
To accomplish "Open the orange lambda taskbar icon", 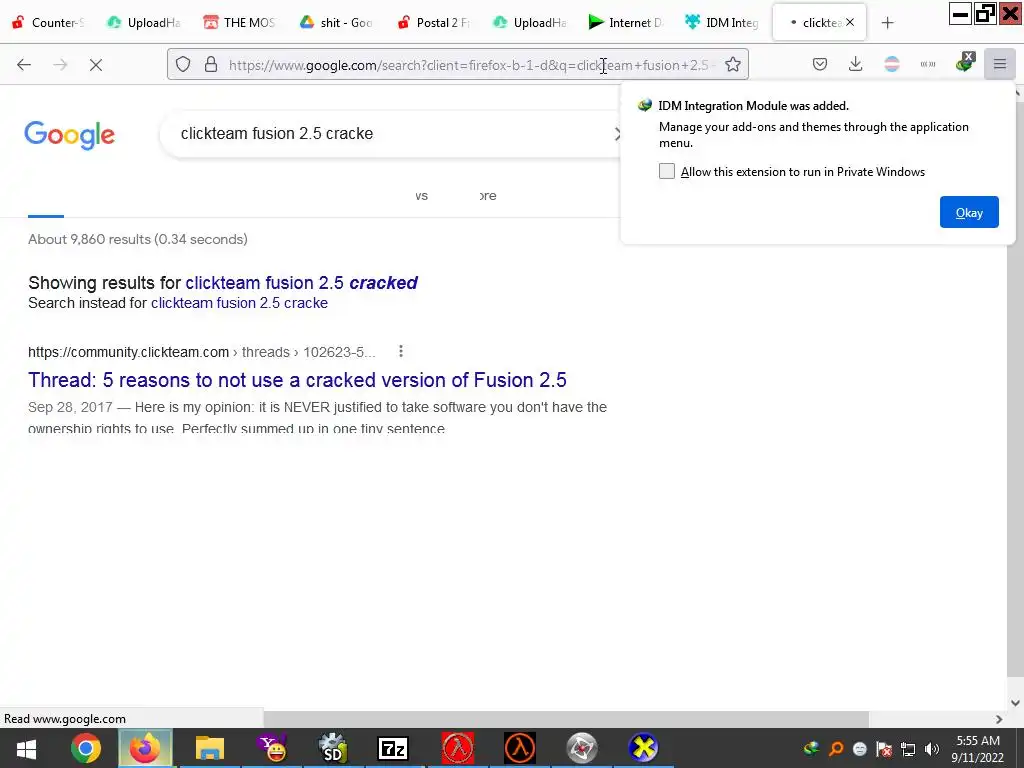I will pos(520,748).
